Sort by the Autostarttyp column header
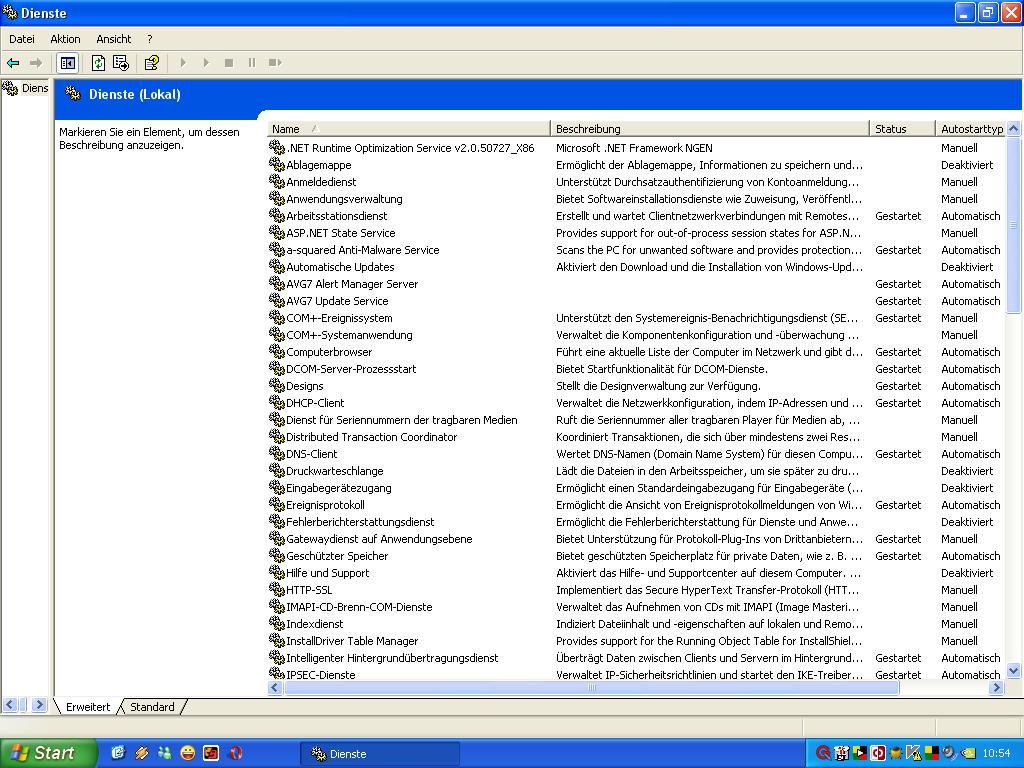This screenshot has width=1024, height=768. [971, 129]
